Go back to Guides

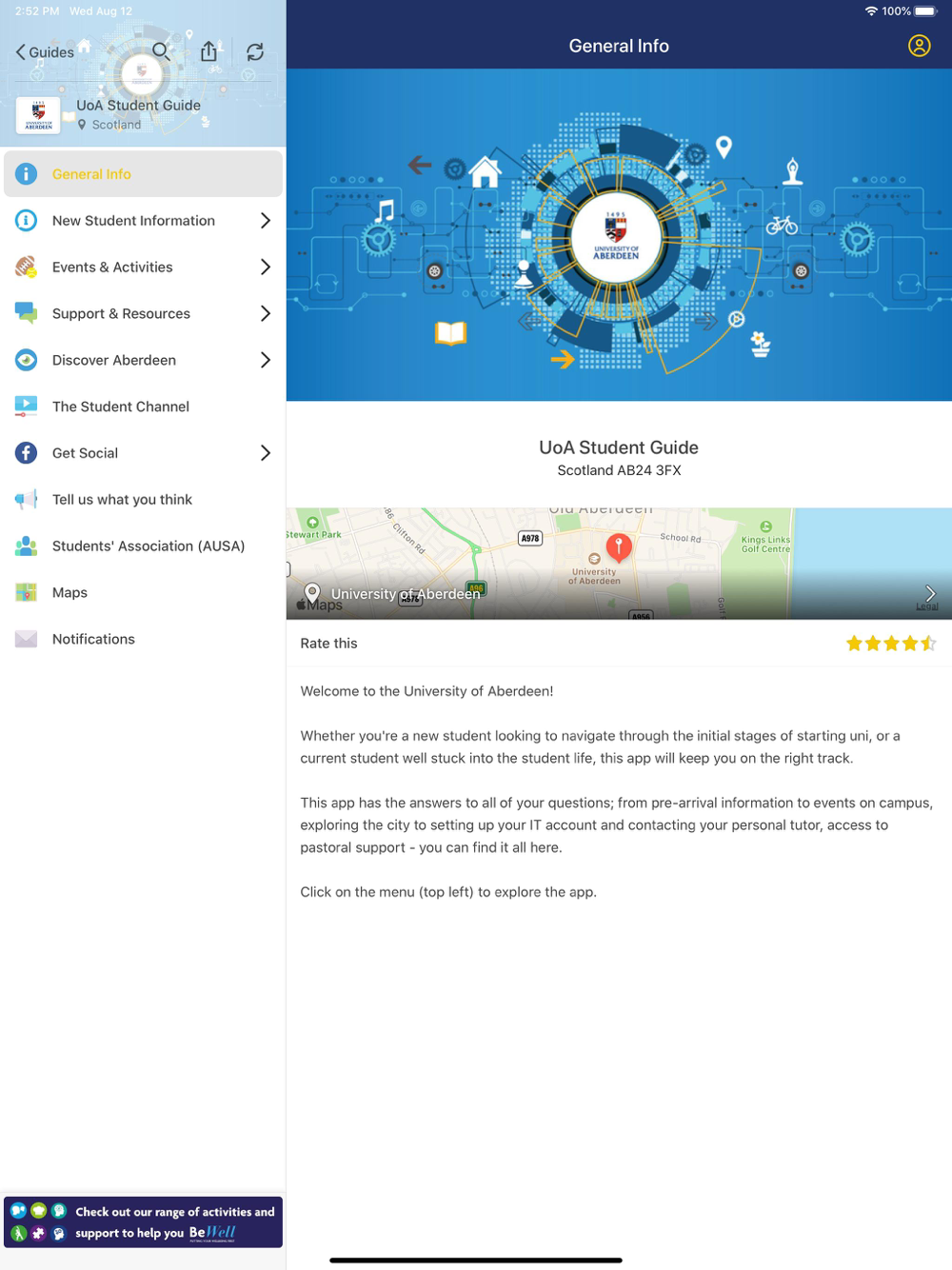44,52
